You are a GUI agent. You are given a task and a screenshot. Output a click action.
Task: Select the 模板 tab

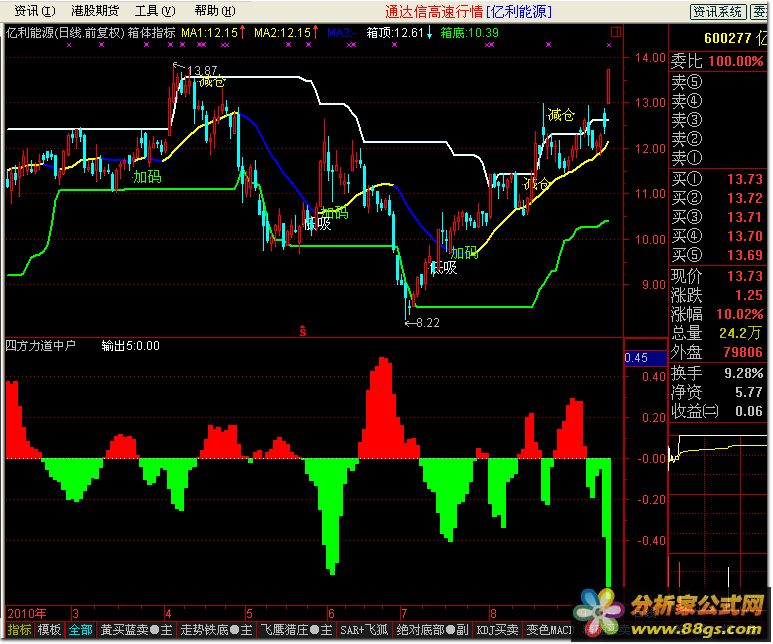(x=49, y=630)
